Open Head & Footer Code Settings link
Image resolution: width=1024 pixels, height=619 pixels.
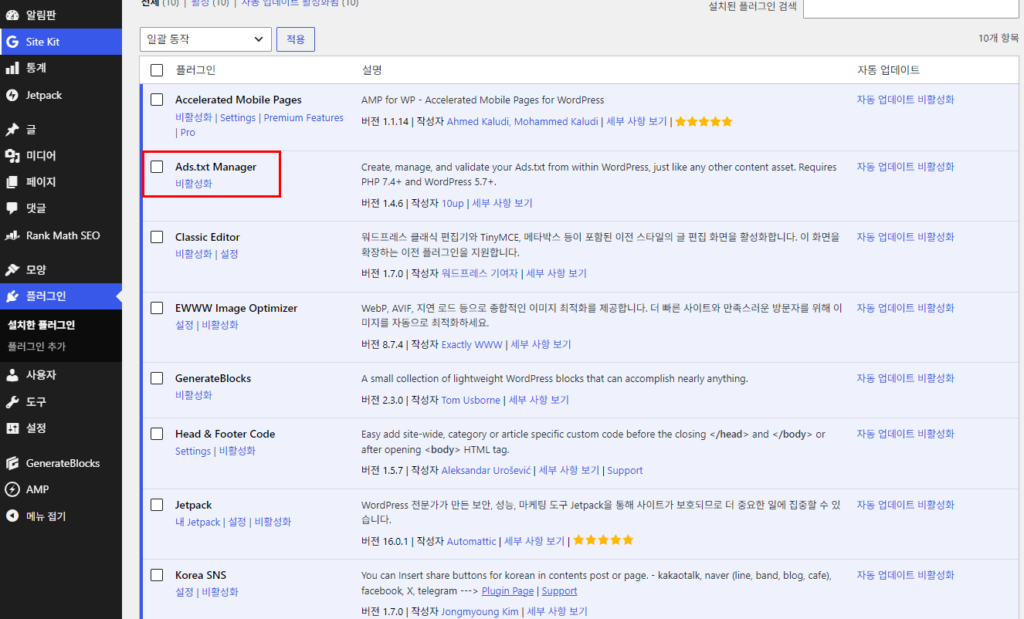(x=193, y=451)
